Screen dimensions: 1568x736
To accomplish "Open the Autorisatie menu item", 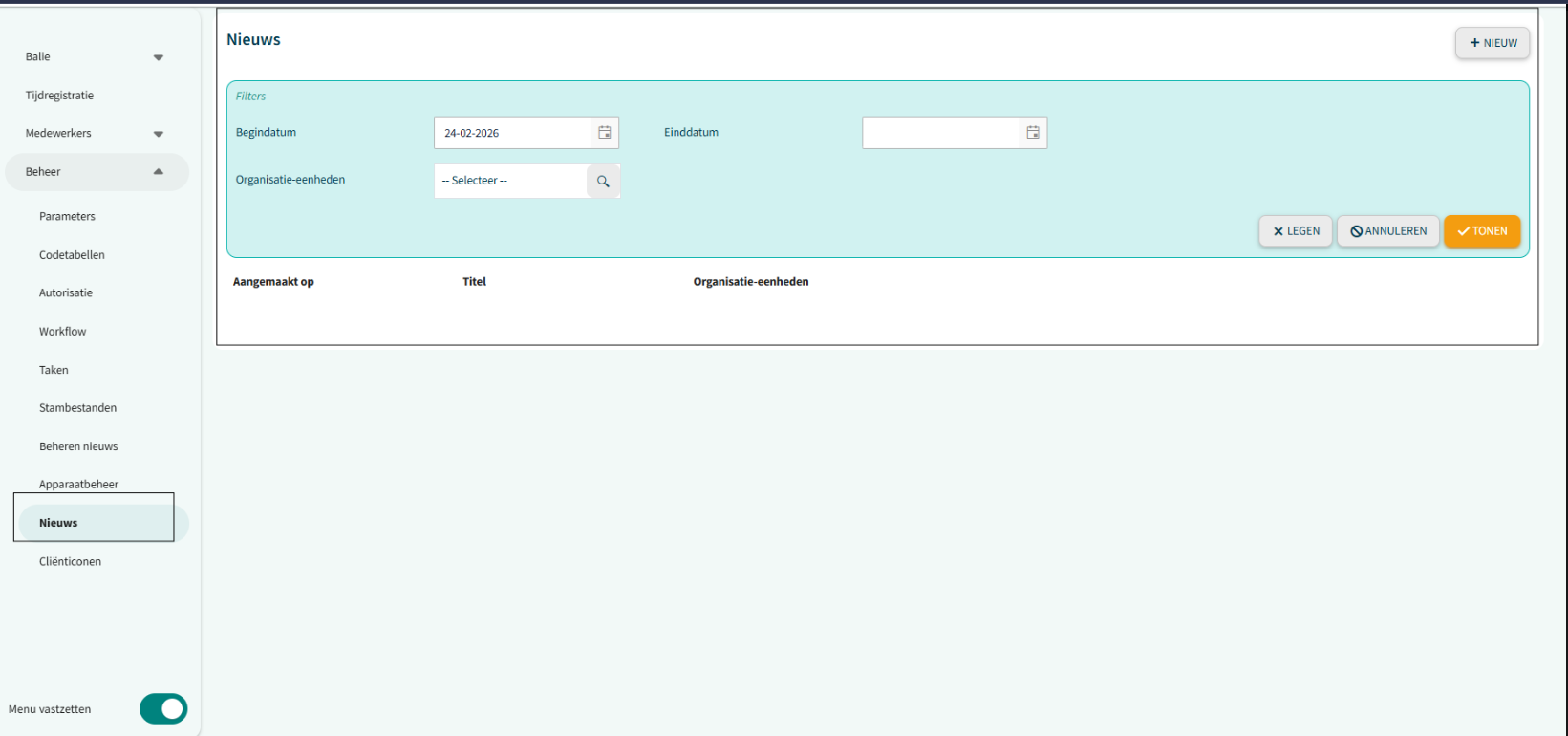I will point(66,293).
